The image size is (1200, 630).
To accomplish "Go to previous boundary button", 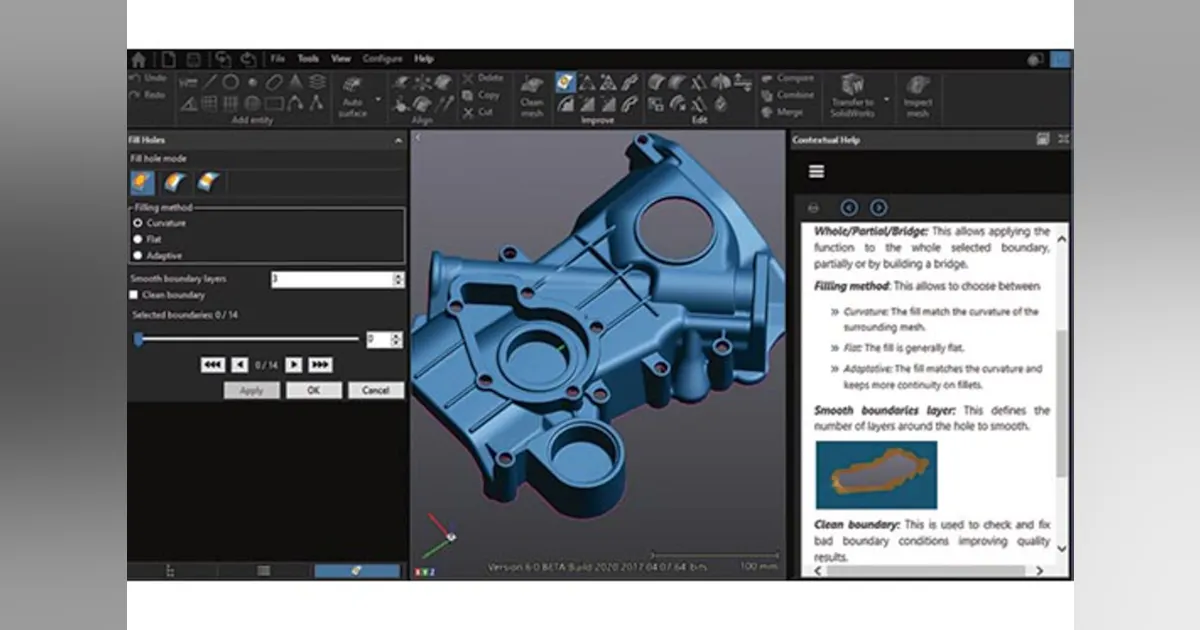I will point(240,365).
